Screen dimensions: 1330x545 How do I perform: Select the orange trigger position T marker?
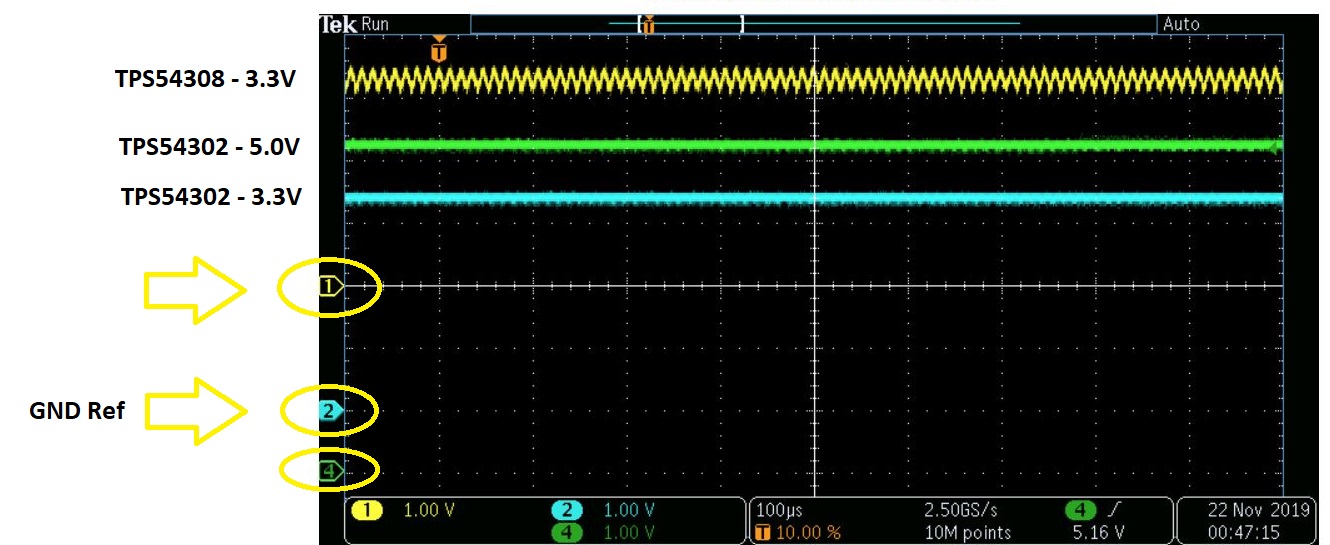(438, 49)
